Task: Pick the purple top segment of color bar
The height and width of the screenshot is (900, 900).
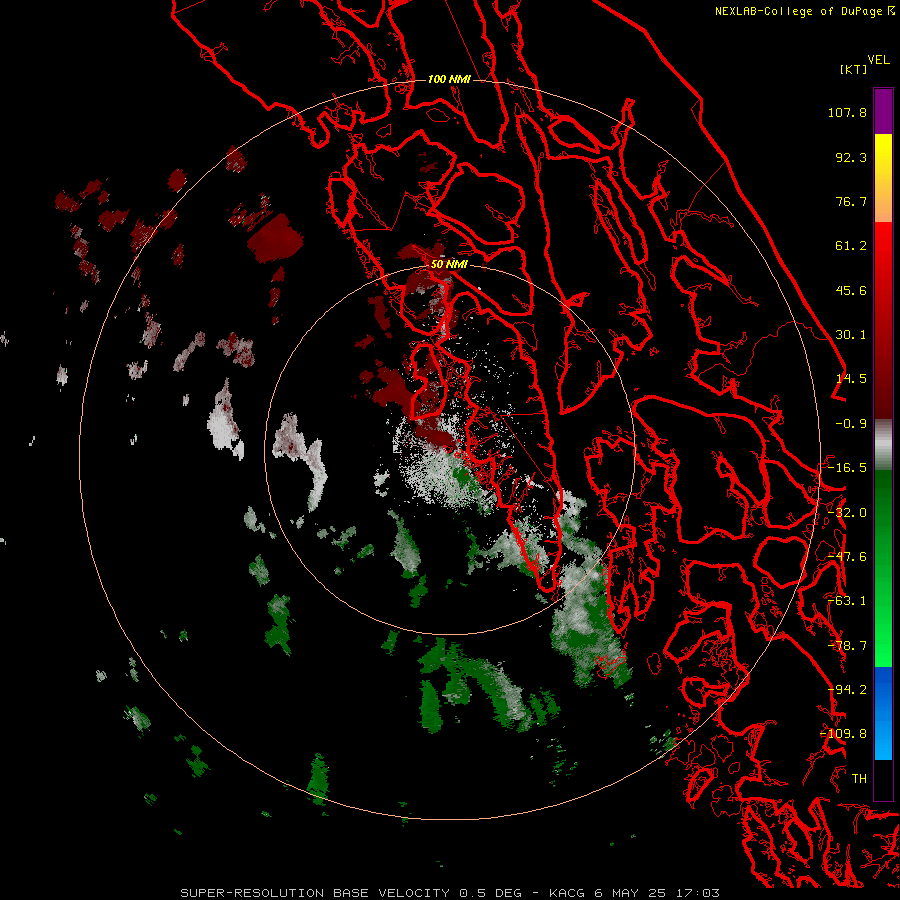Action: (883, 111)
